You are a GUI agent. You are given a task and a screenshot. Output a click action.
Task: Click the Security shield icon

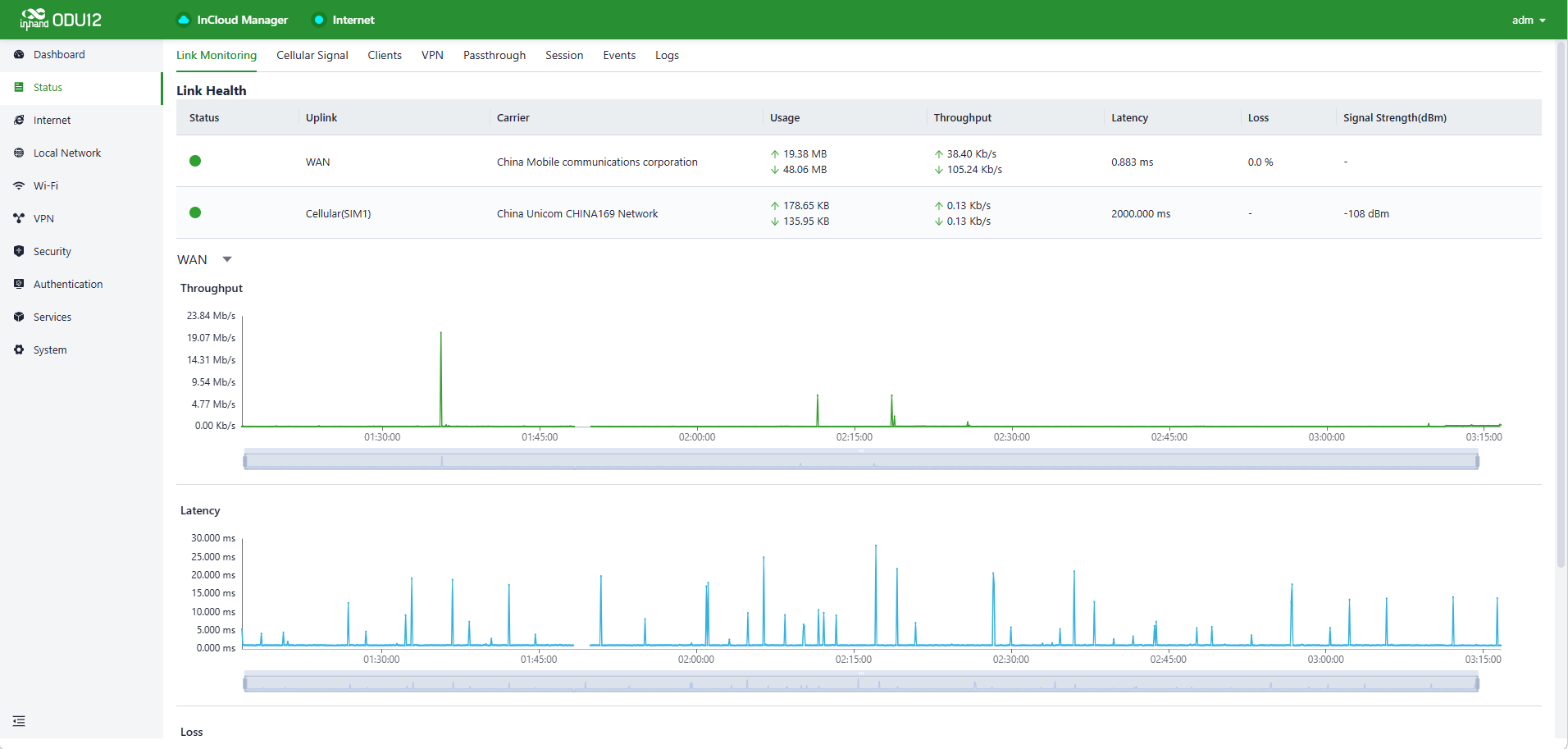pyautogui.click(x=19, y=252)
